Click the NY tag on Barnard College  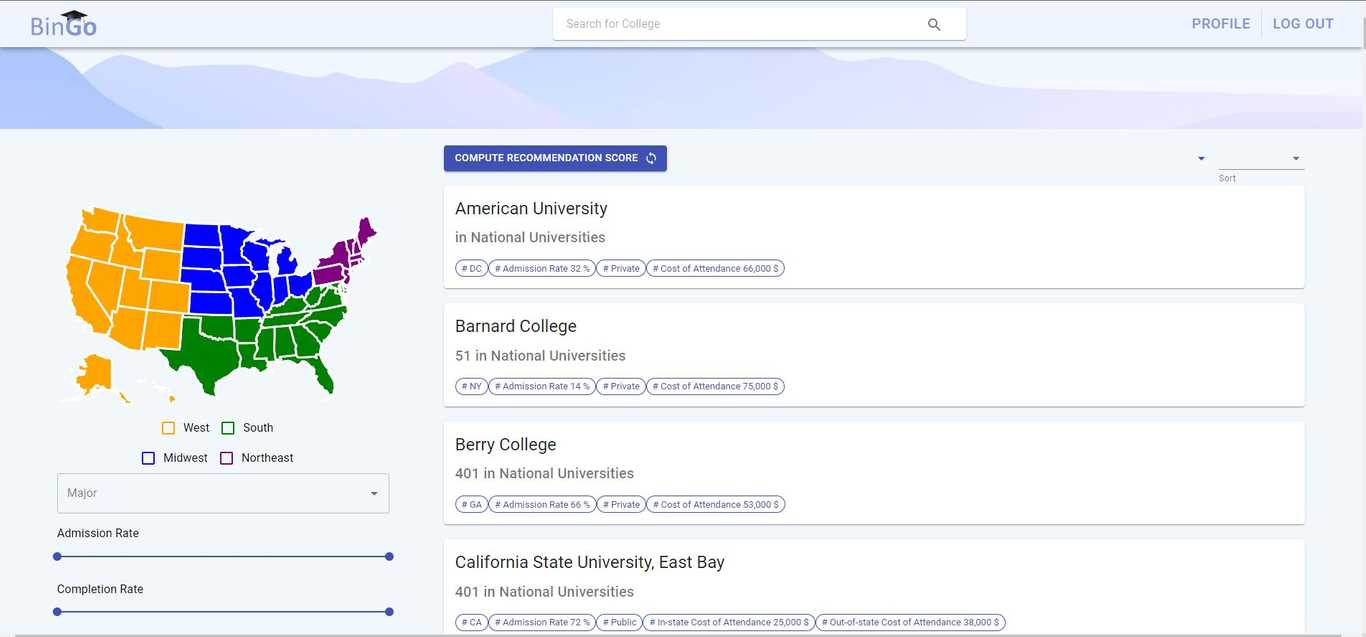coord(472,386)
